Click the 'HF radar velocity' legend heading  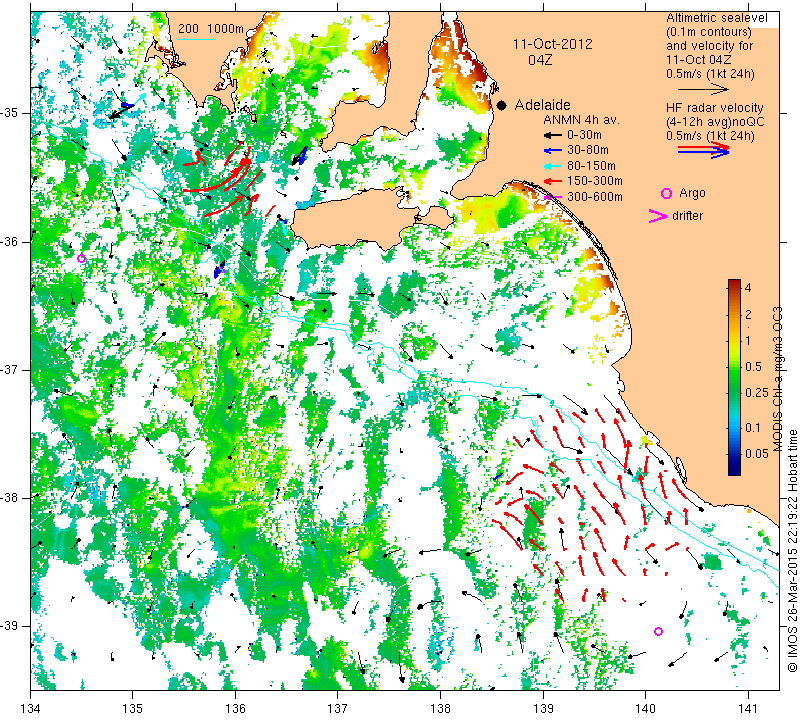point(715,108)
